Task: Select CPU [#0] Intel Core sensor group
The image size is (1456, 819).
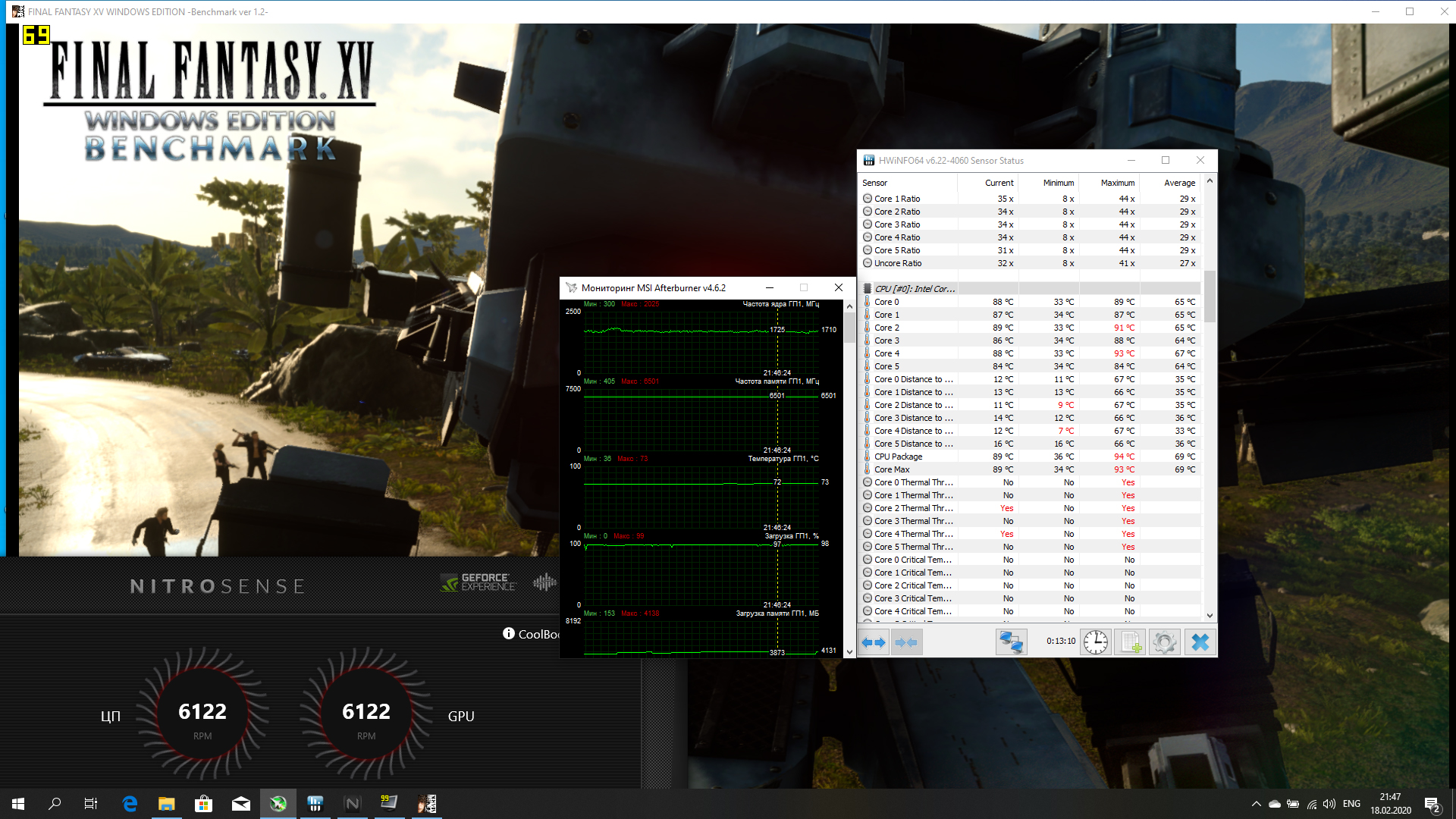Action: pos(914,289)
